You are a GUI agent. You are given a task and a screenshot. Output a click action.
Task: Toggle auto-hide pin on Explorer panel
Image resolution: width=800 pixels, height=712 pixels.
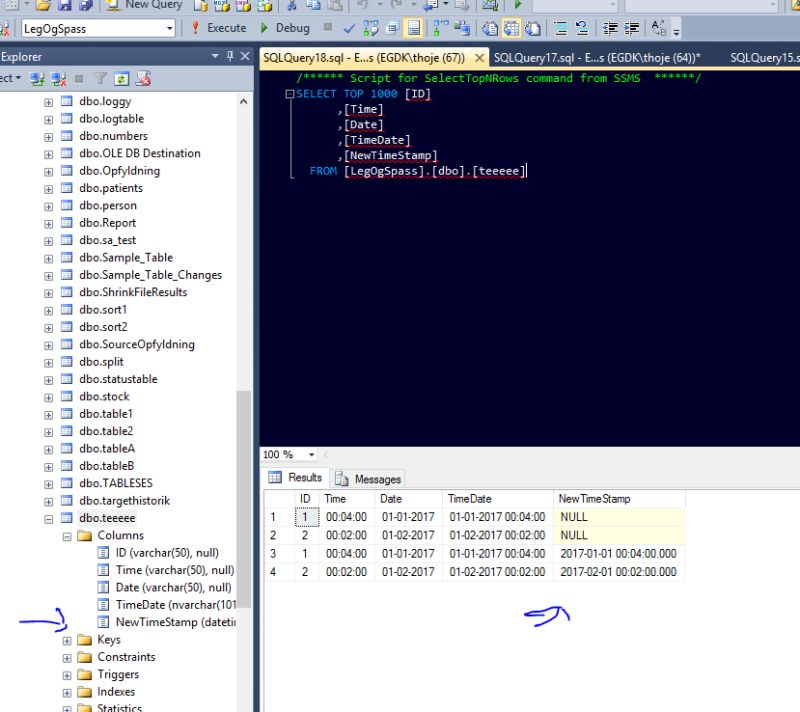230,56
